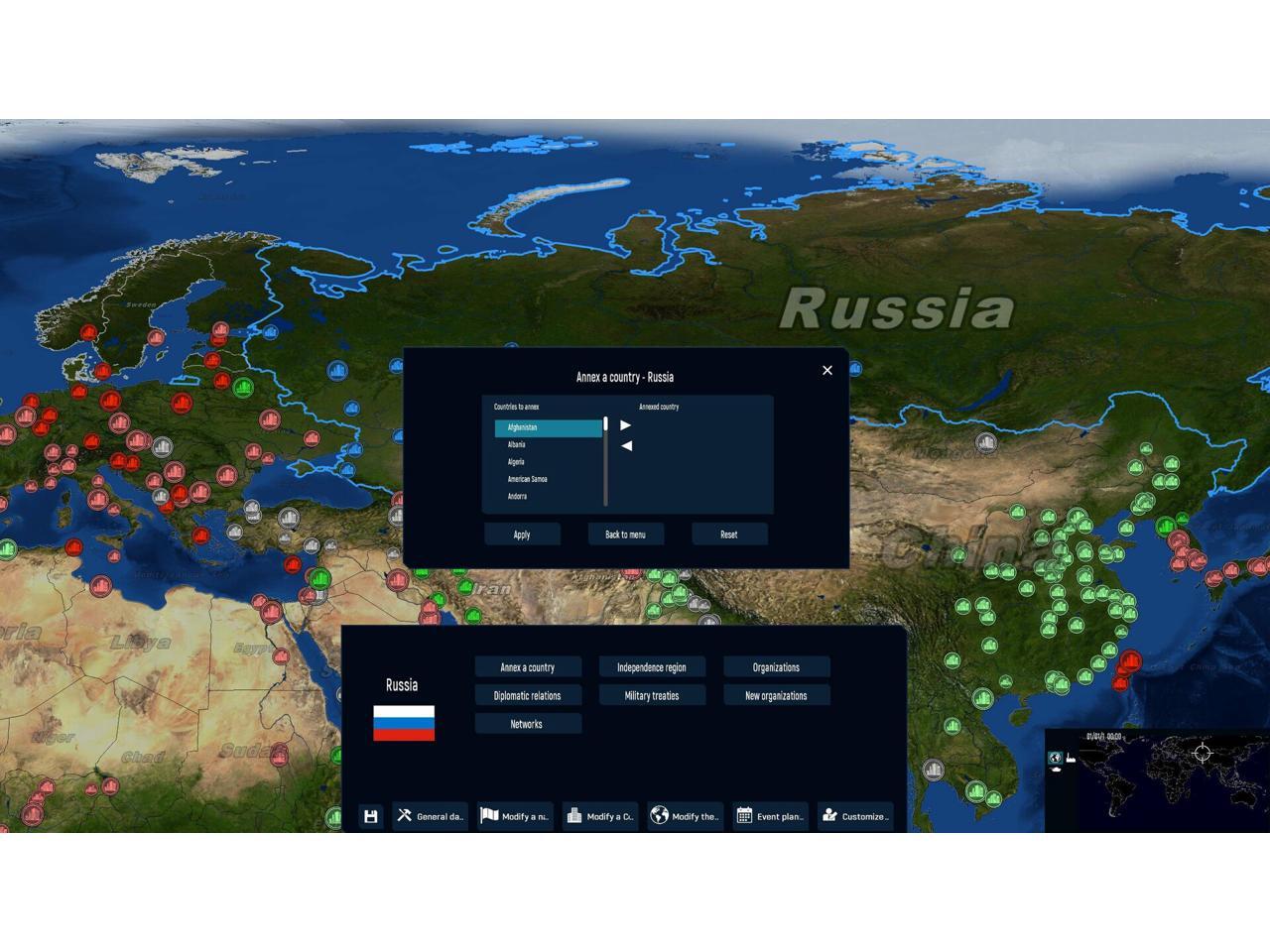Select Albania in countries to annex list

tap(517, 445)
